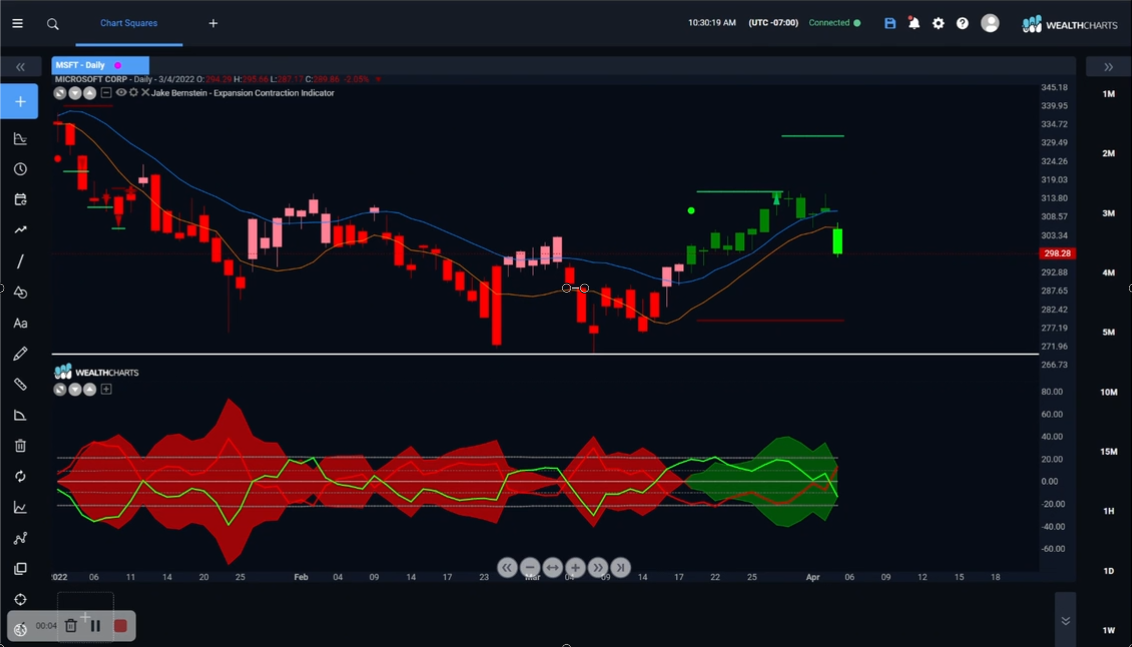Click the WealthCharts logo in top bar
Image resolution: width=1132 pixels, height=647 pixels.
click(1071, 24)
